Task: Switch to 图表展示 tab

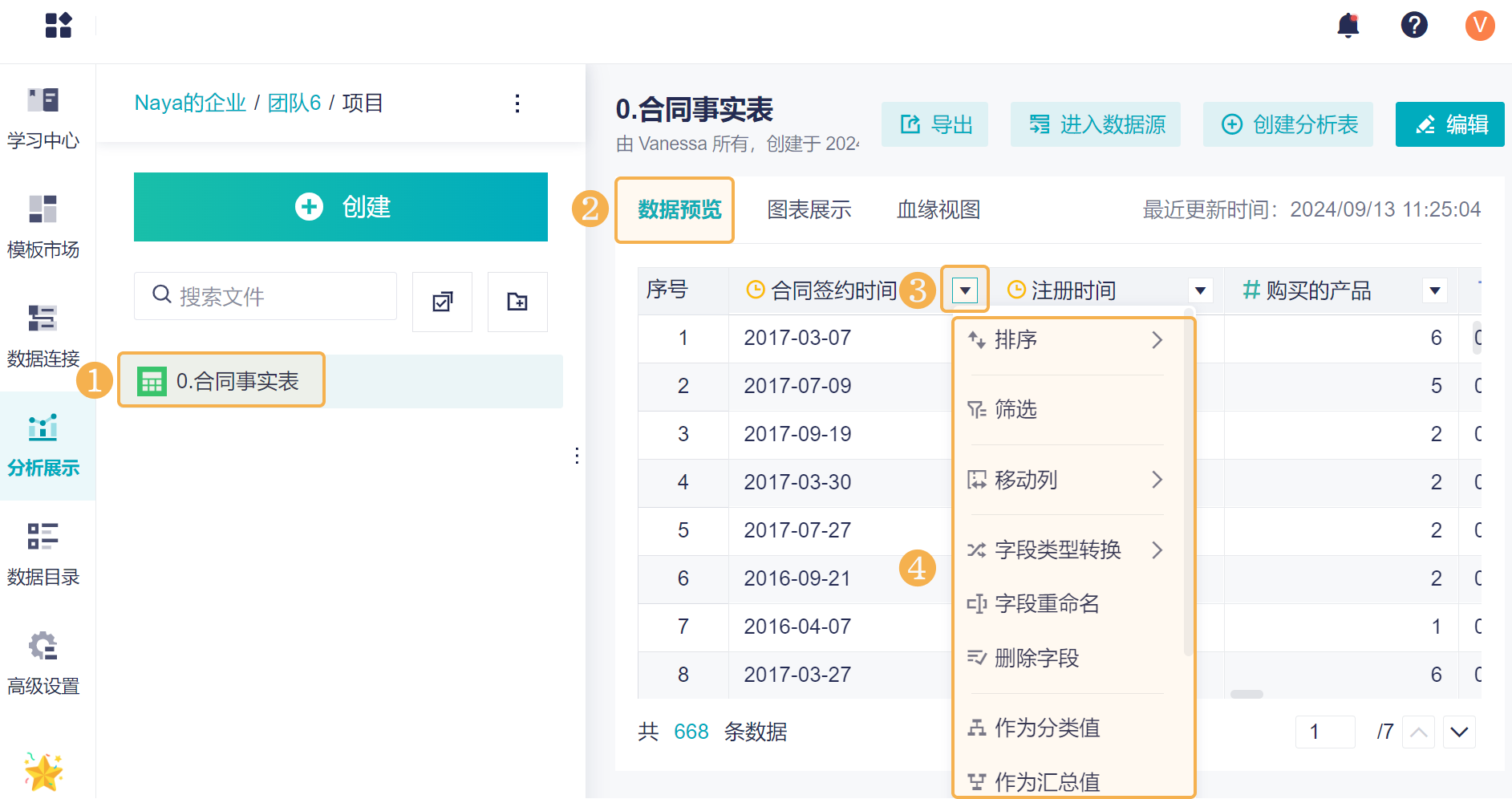Action: coord(809,209)
